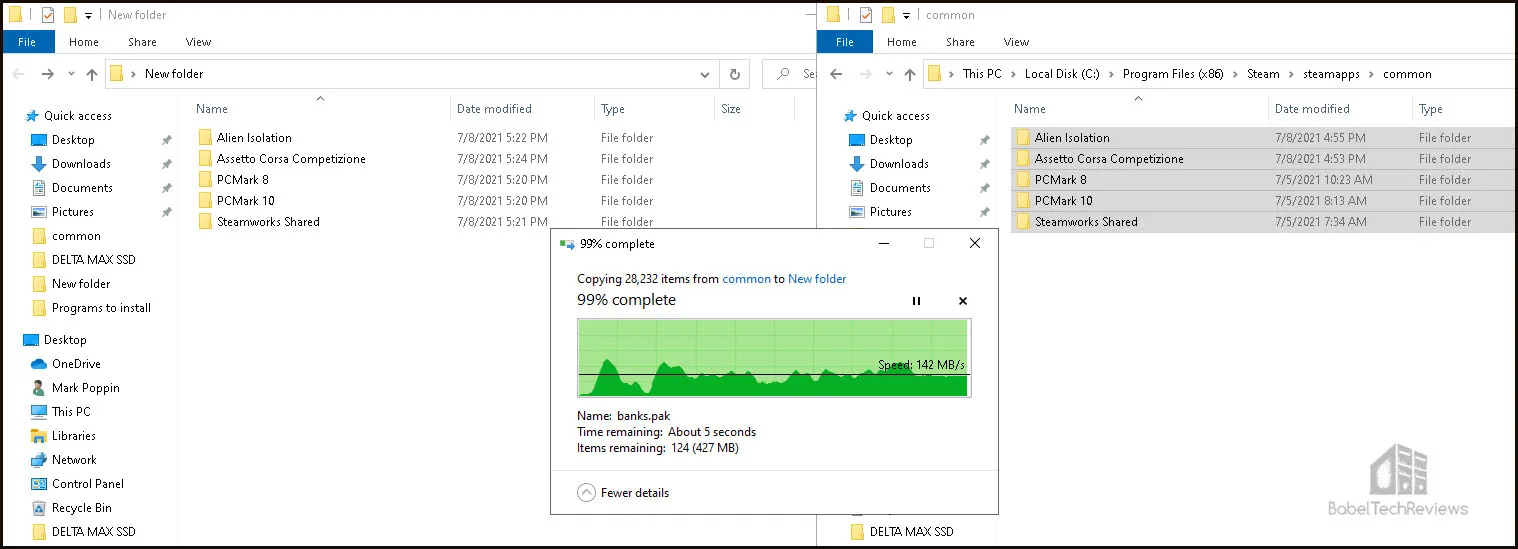Open the 'common' source link in copy dialog
The image size is (1518, 549).
(746, 279)
